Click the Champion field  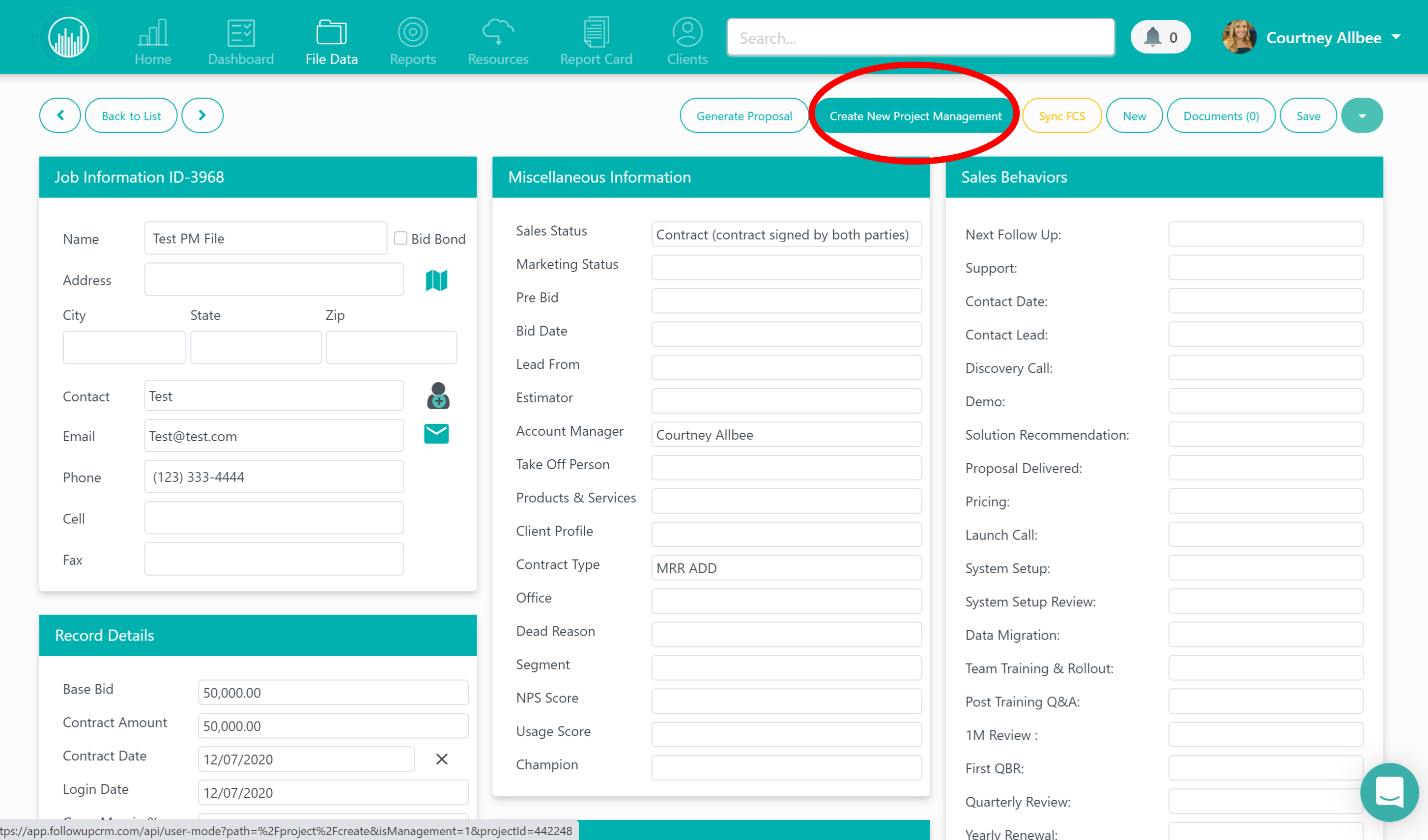(787, 768)
